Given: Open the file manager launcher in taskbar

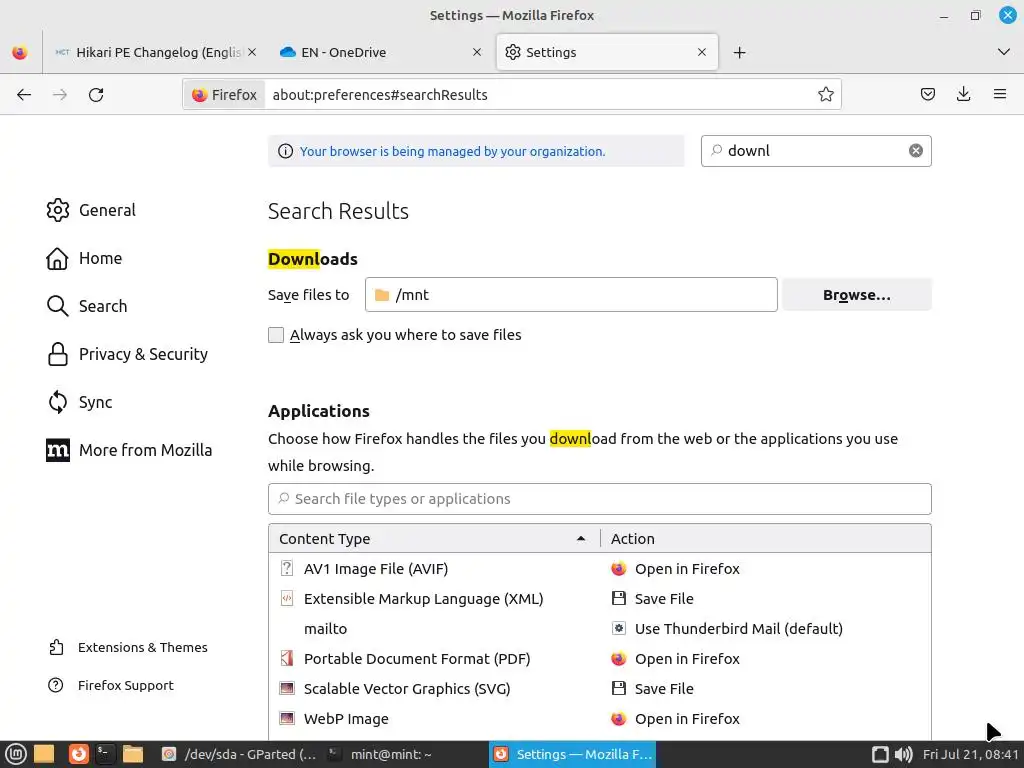Looking at the screenshot, I should pyautogui.click(x=133, y=754).
